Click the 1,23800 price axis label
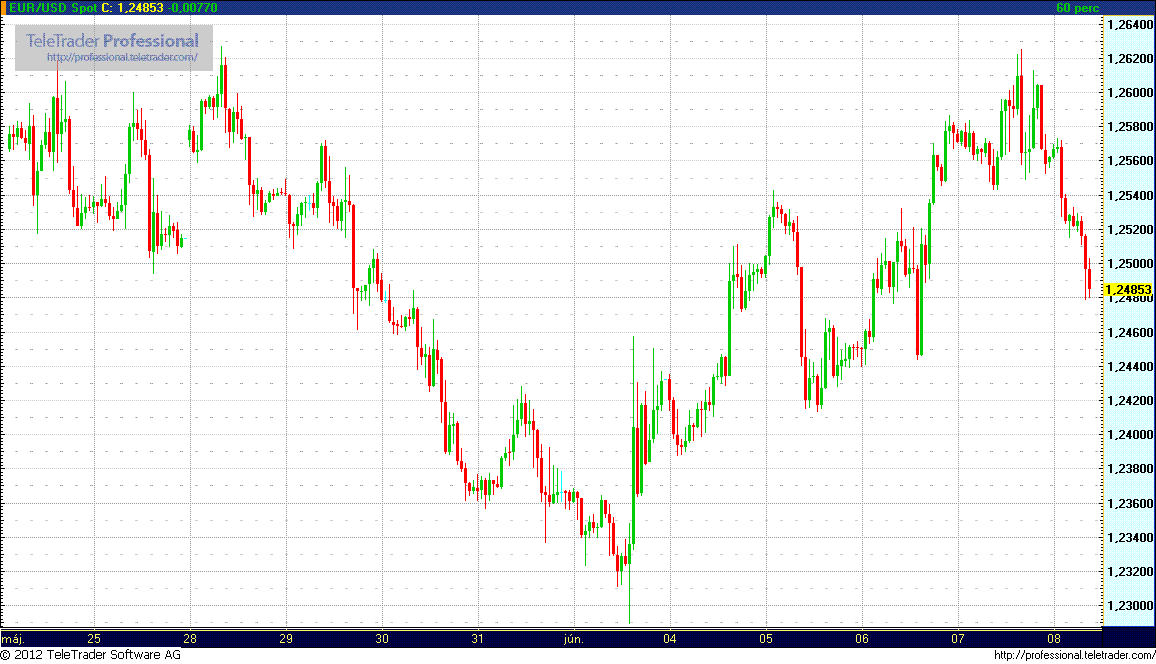Image resolution: width=1156 pixels, height=664 pixels. click(x=1130, y=469)
